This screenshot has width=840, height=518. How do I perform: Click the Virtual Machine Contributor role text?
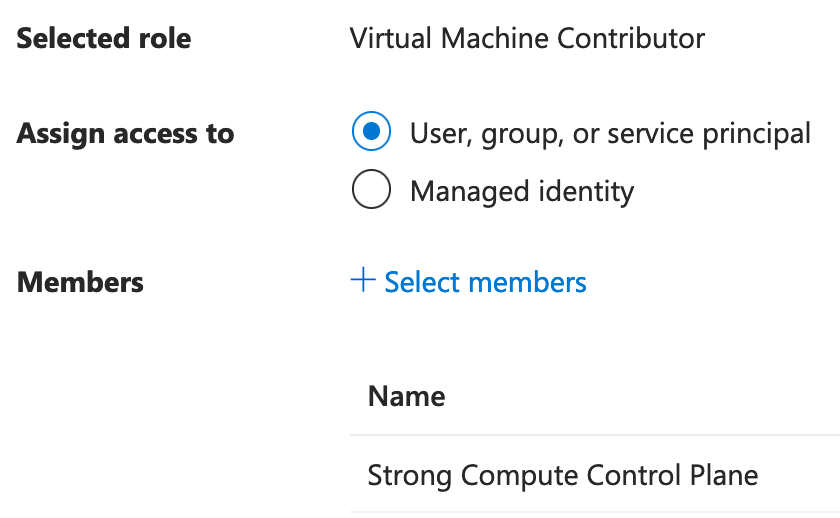[527, 39]
